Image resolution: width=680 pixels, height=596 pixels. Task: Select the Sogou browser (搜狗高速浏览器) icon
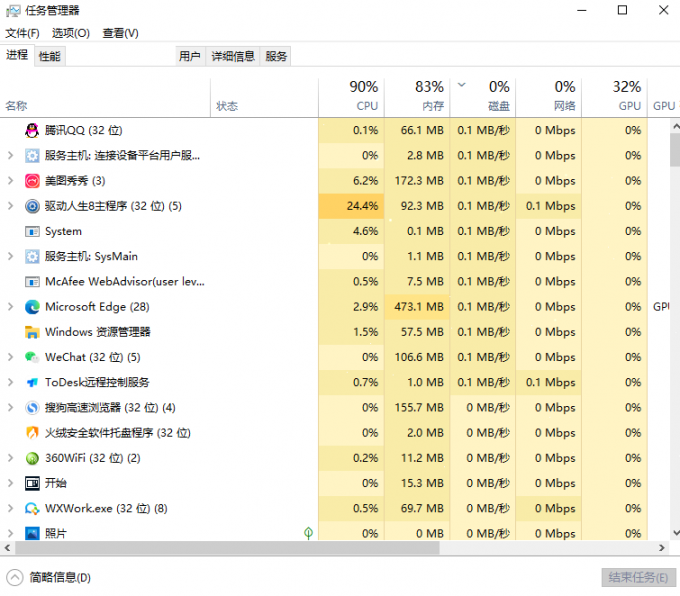tap(32, 408)
